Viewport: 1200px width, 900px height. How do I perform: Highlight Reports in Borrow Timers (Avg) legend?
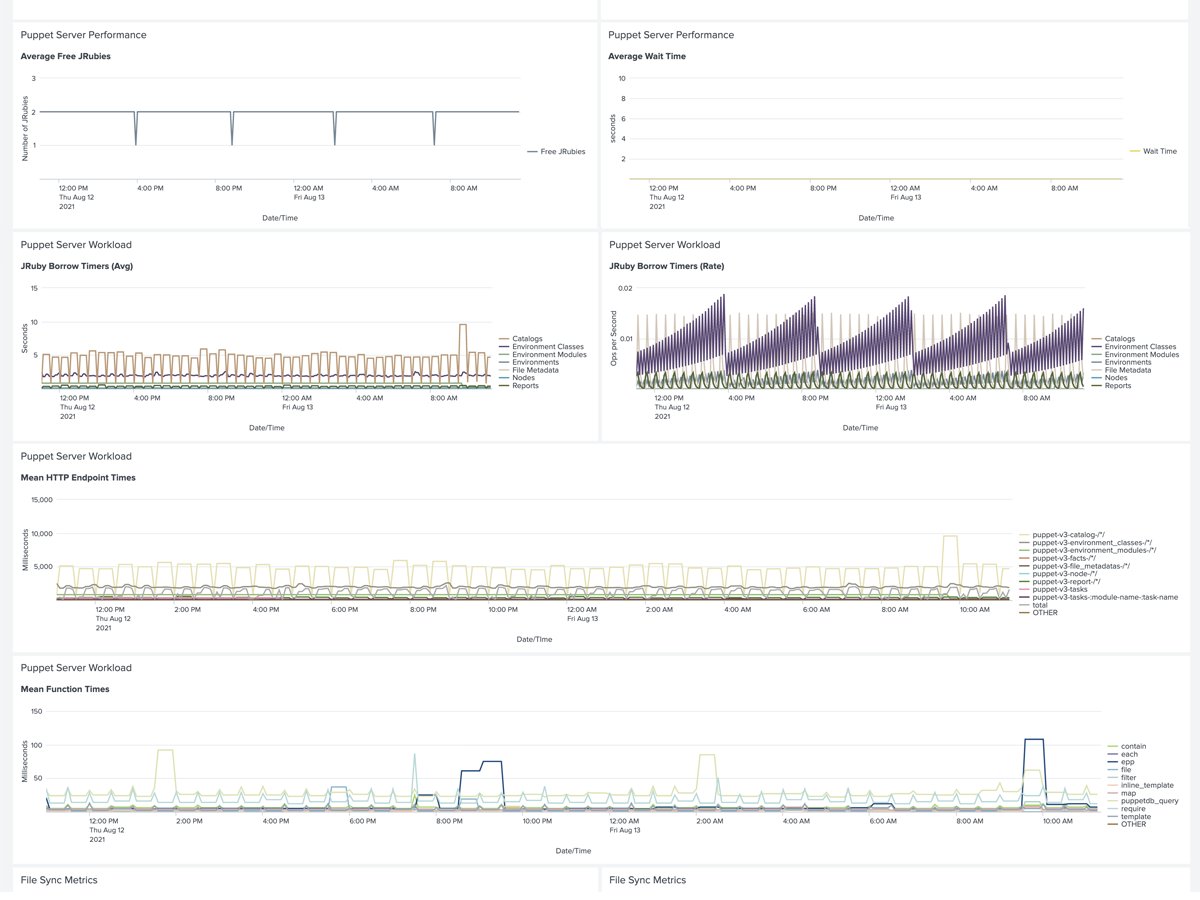coord(518,386)
